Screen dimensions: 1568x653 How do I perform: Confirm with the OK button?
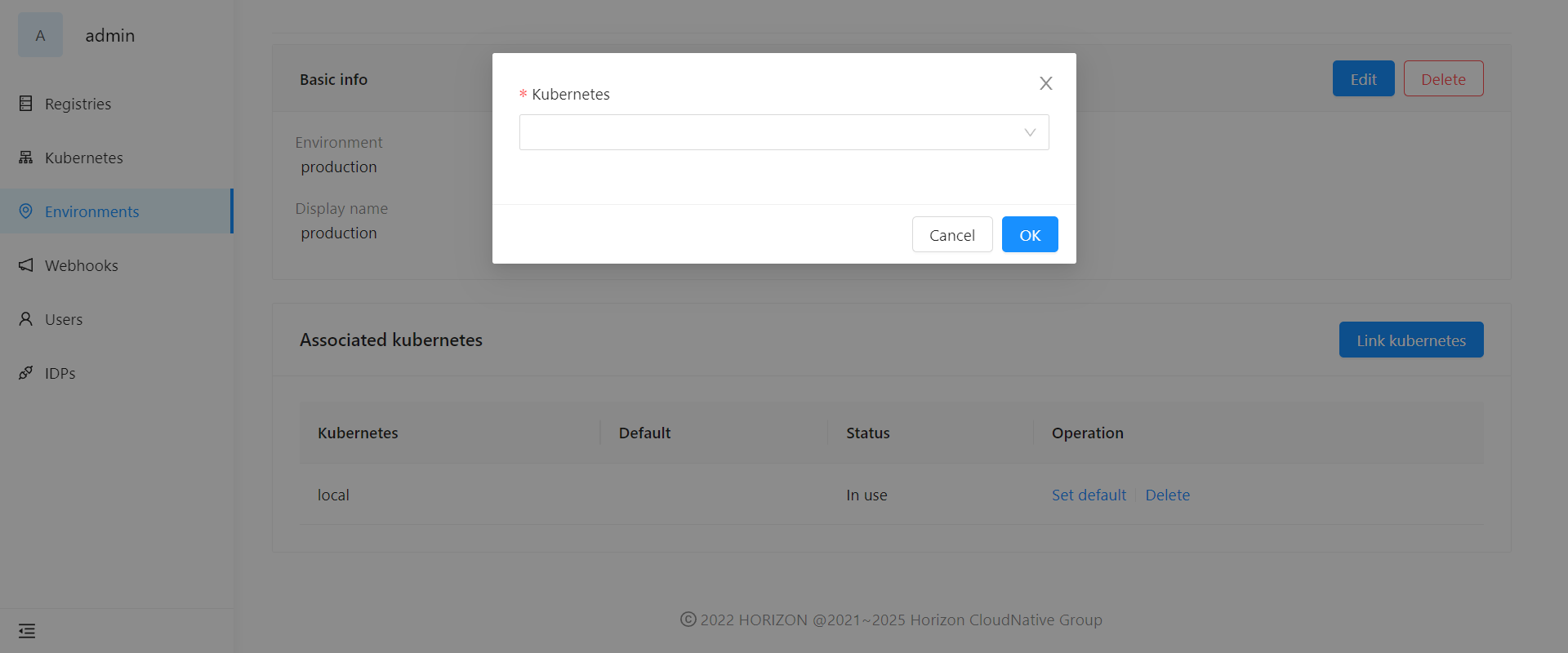point(1030,235)
